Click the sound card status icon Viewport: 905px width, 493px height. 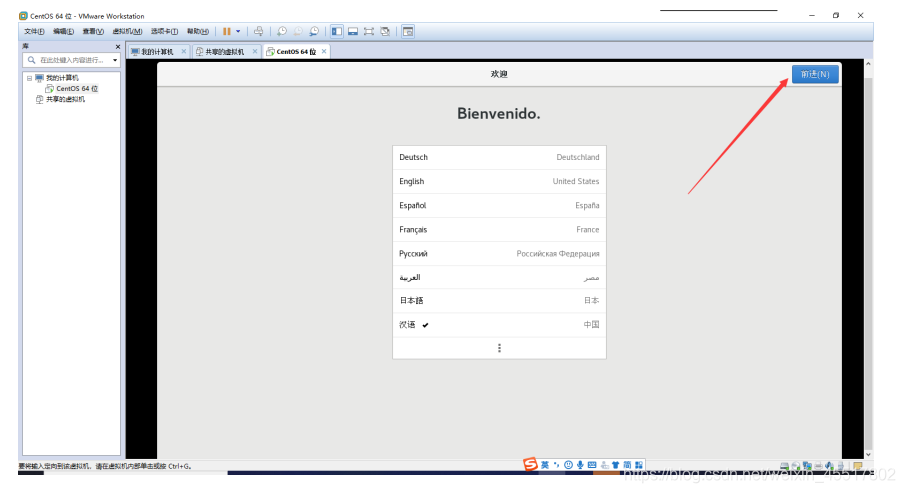point(829,466)
